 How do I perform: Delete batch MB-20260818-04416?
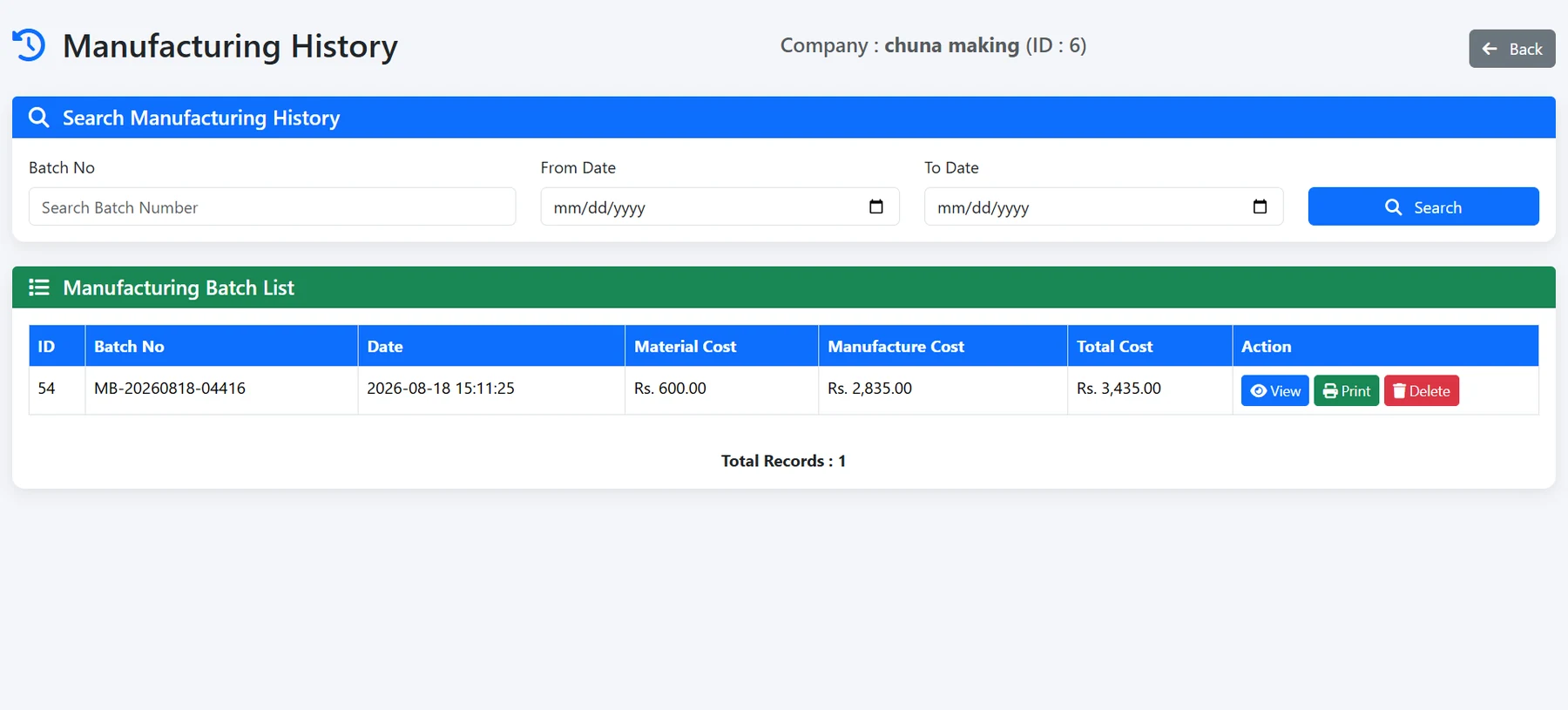(1421, 391)
